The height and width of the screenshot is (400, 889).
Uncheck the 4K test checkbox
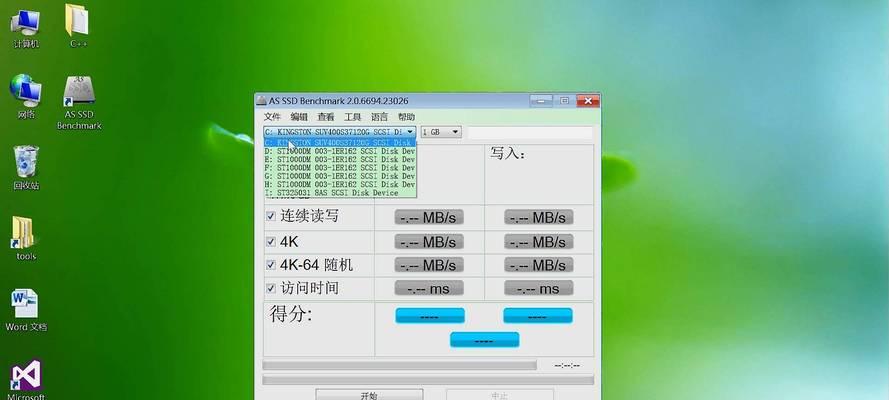(x=271, y=241)
